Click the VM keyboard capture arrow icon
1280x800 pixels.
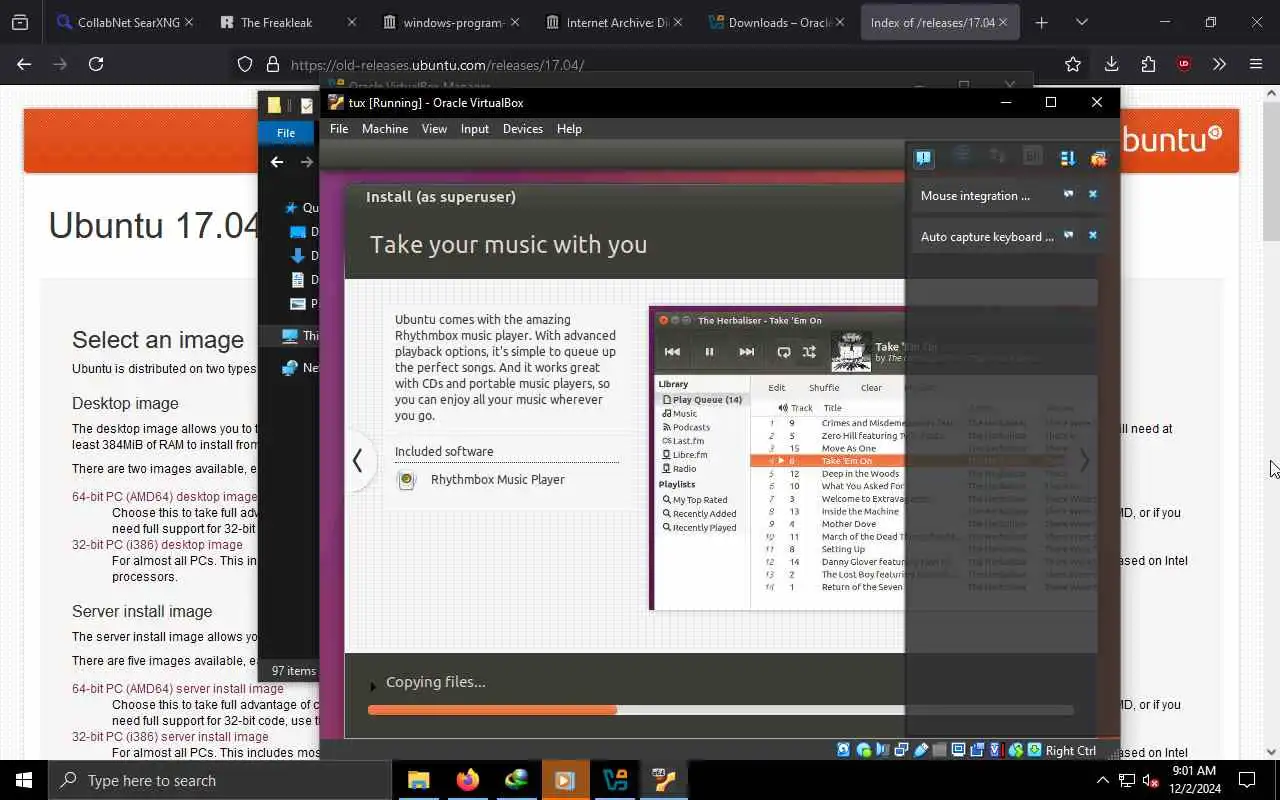pos(1034,750)
